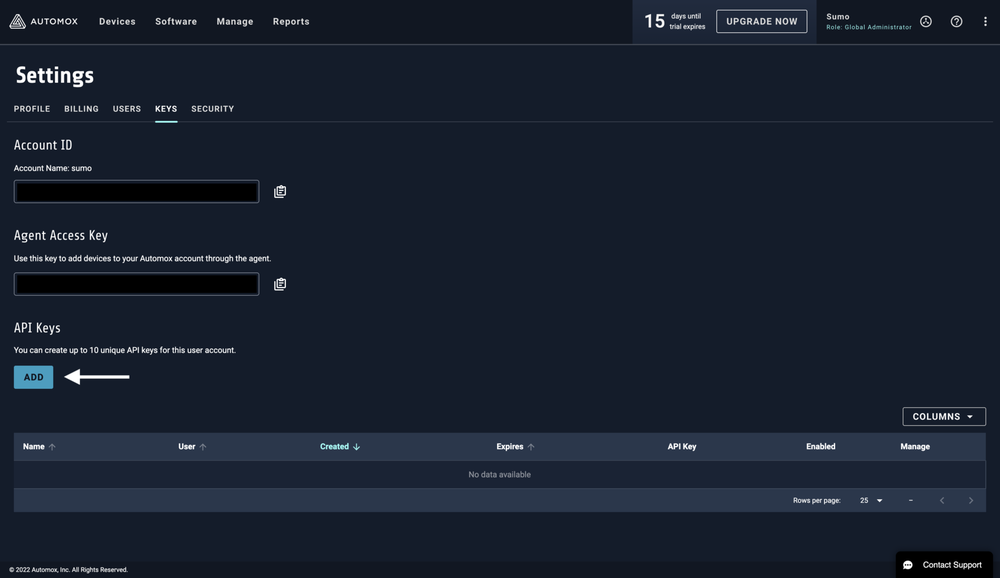Open Contact Support chat
Screen dimensions: 1000x578
943,565
